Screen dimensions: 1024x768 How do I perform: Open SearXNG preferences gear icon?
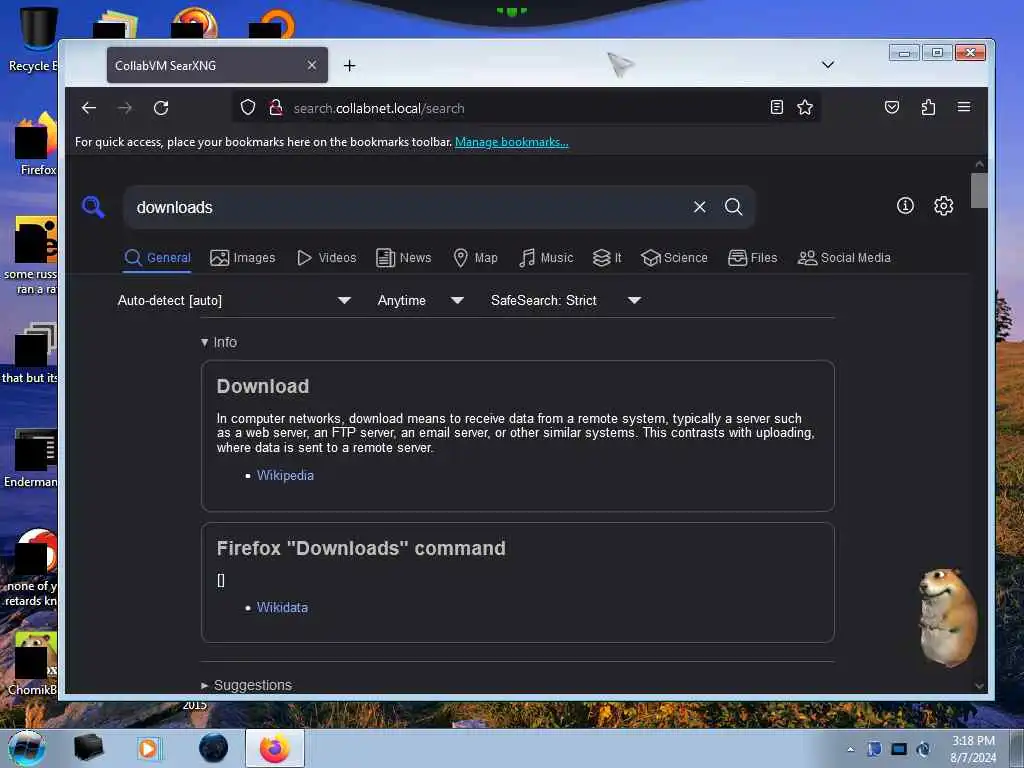(x=943, y=206)
